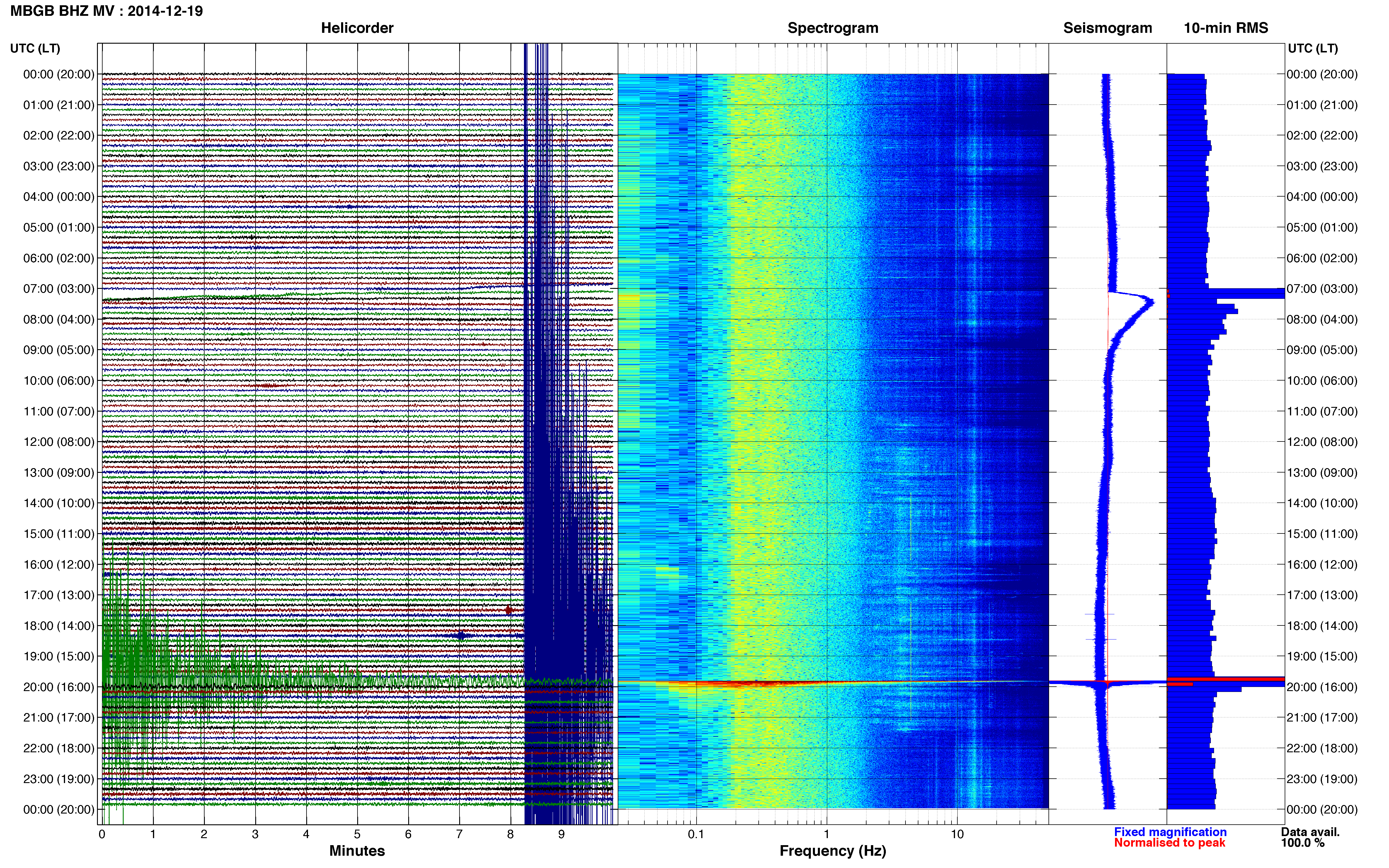Click the "Spectrogram" panel heading
1389x868 pixels.
pos(833,28)
